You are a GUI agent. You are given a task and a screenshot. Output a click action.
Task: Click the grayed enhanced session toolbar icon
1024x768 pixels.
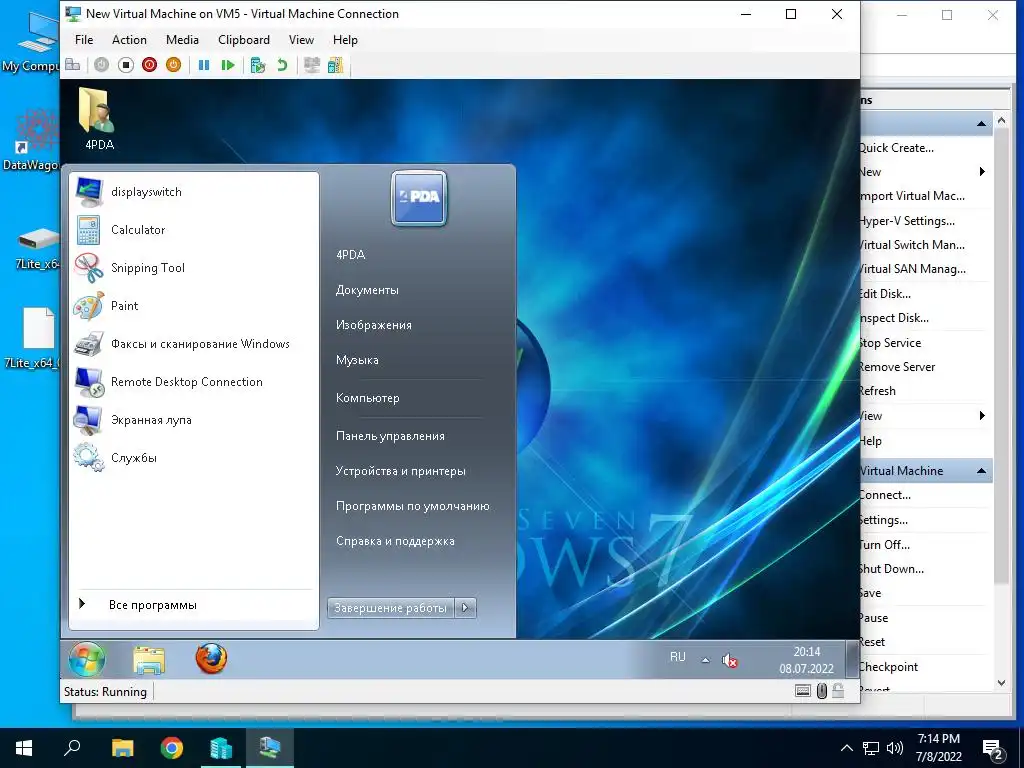pyautogui.click(x=312, y=65)
